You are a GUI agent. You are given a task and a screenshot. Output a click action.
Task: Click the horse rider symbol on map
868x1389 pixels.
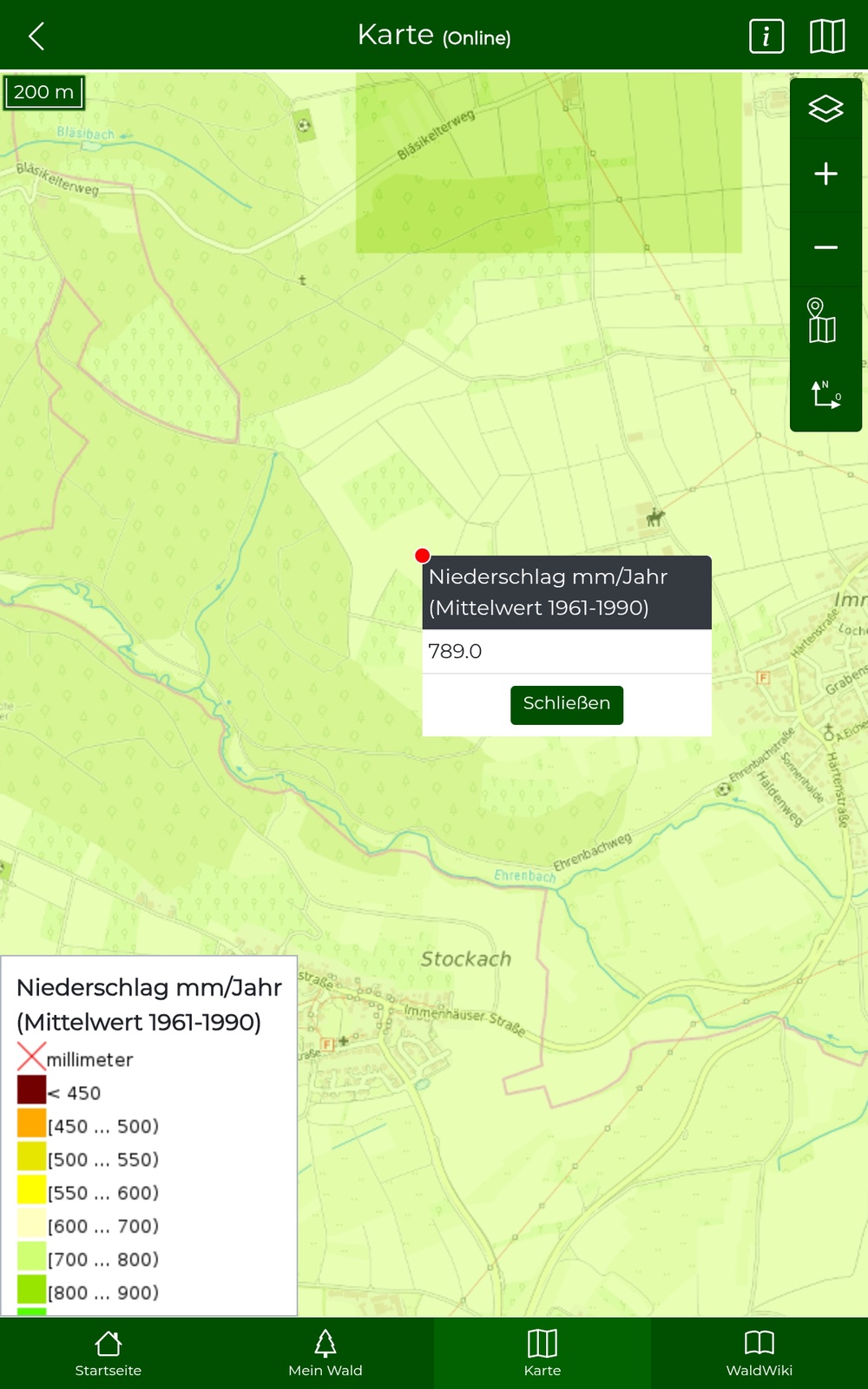pos(655,518)
